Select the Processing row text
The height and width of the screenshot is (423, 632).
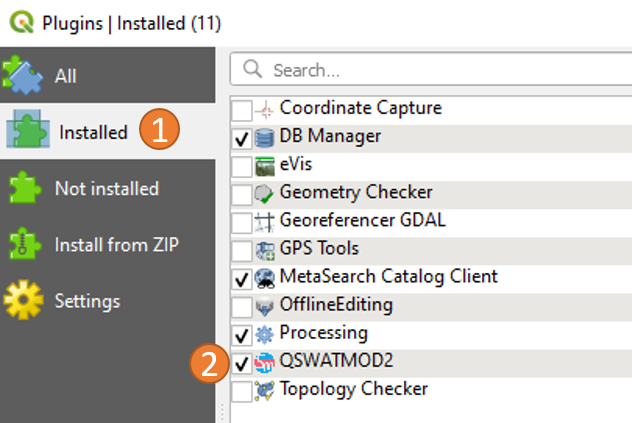(324, 333)
